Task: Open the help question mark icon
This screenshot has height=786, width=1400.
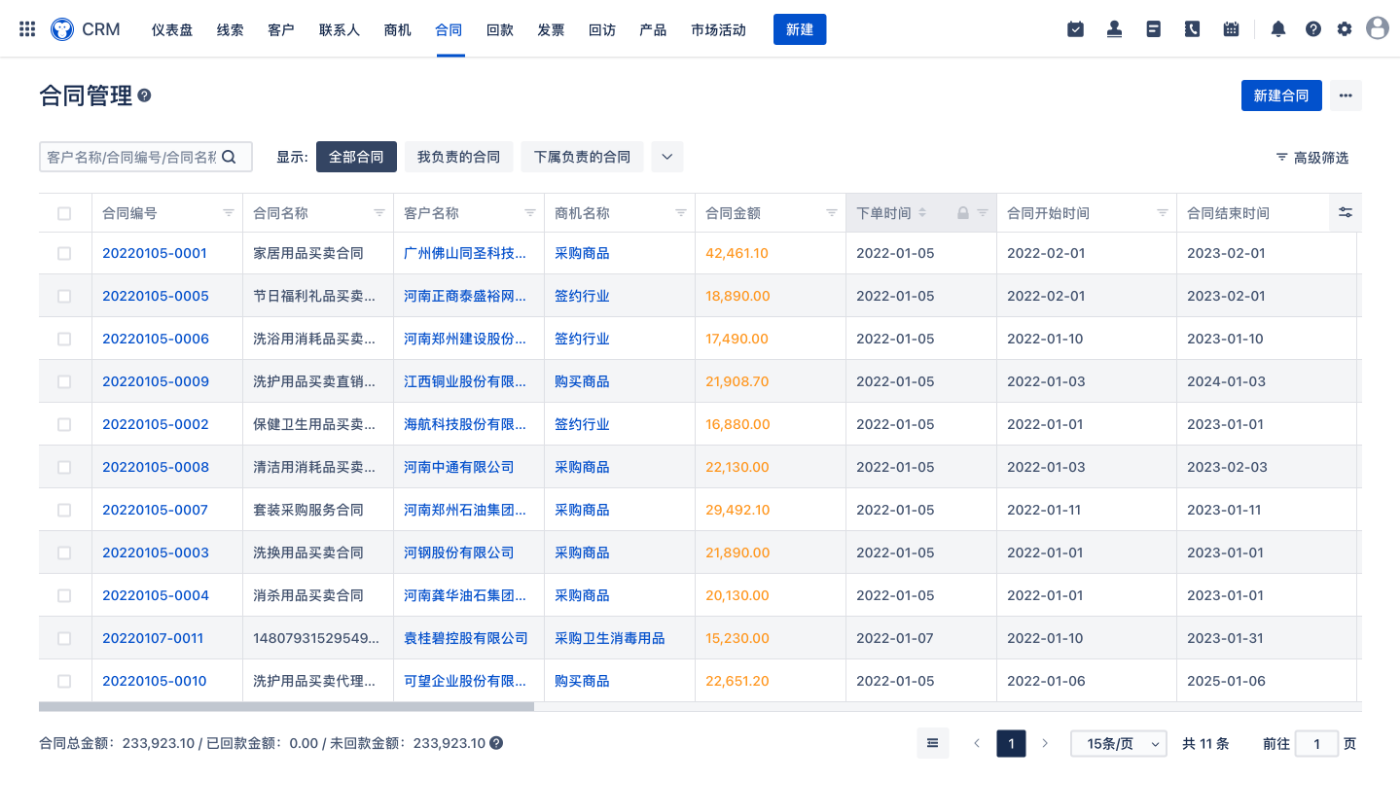Action: (x=1313, y=29)
